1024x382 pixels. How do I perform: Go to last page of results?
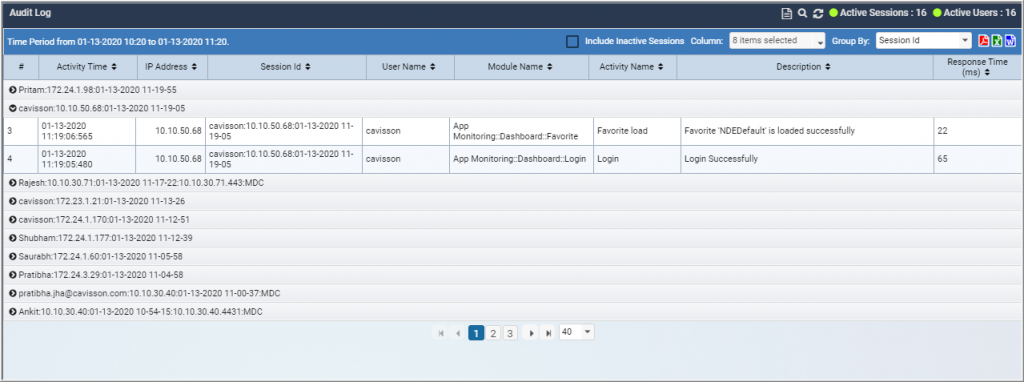click(549, 333)
